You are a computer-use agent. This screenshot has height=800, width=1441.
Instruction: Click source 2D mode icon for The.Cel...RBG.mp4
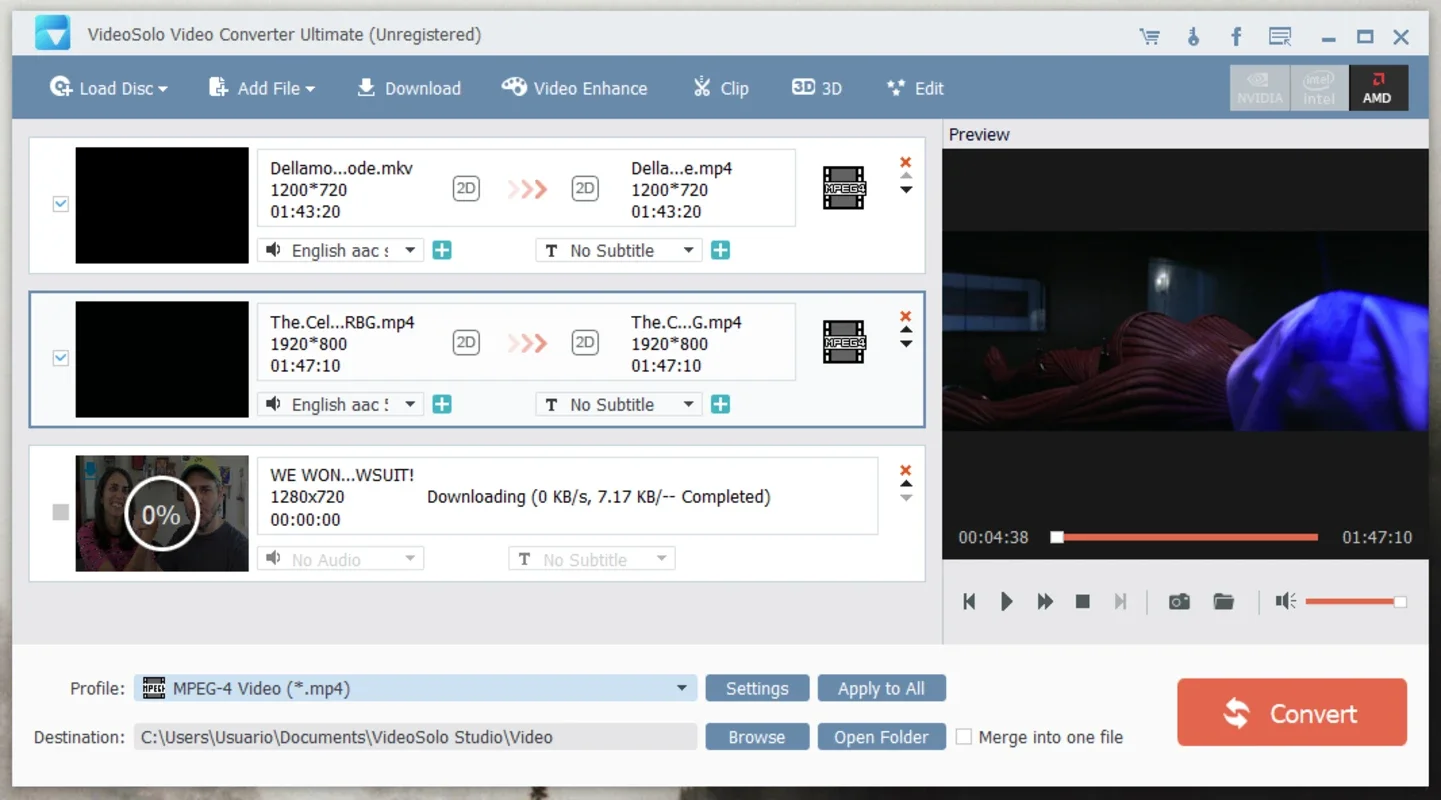point(466,342)
